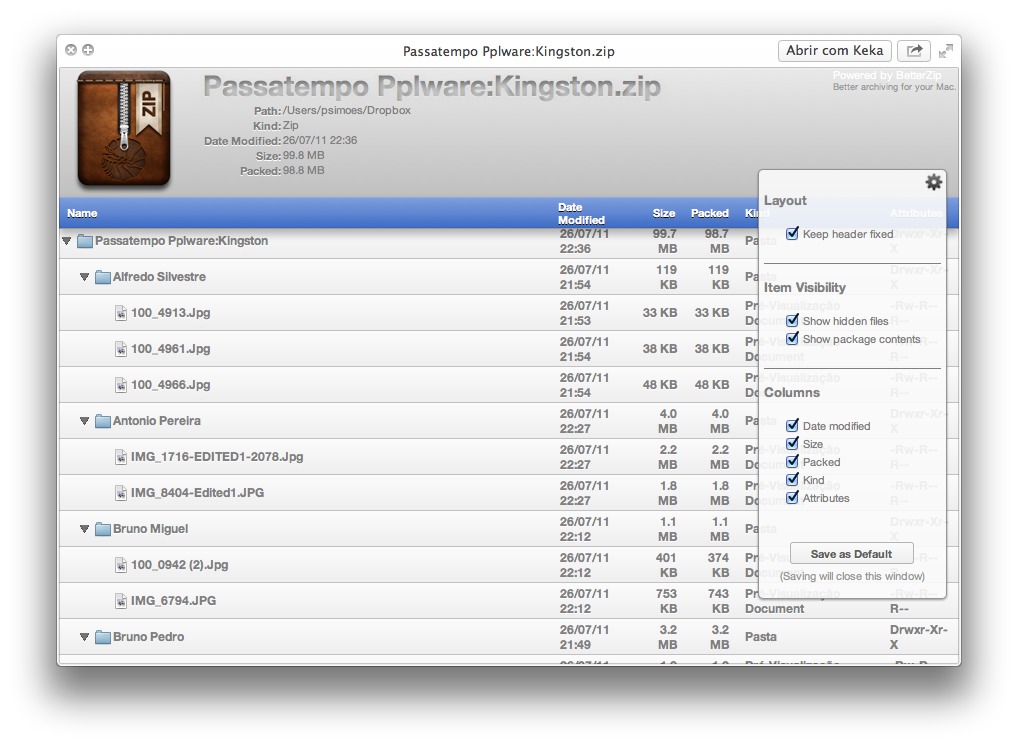
Task: Click the file icon of IMG_6794.JPG
Action: point(121,601)
